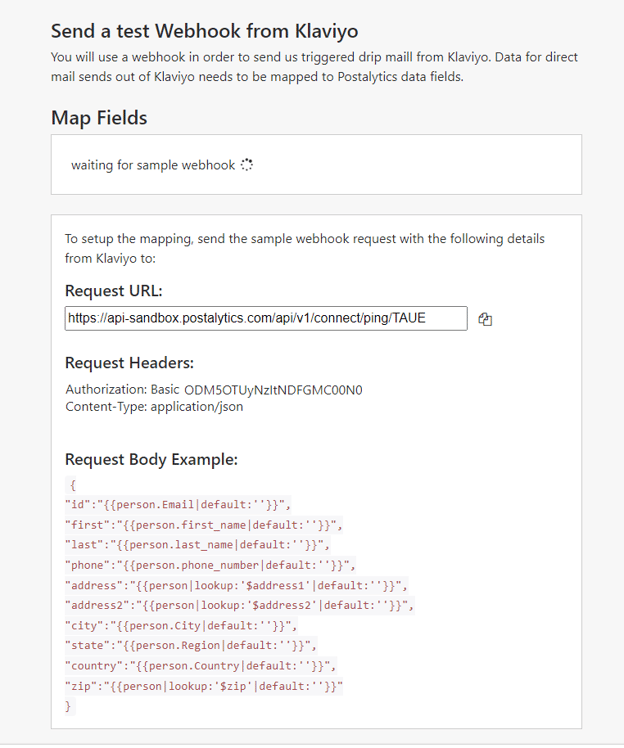Click the "last" last_name code line
Image resolution: width=624 pixels, height=748 pixels.
[198, 545]
